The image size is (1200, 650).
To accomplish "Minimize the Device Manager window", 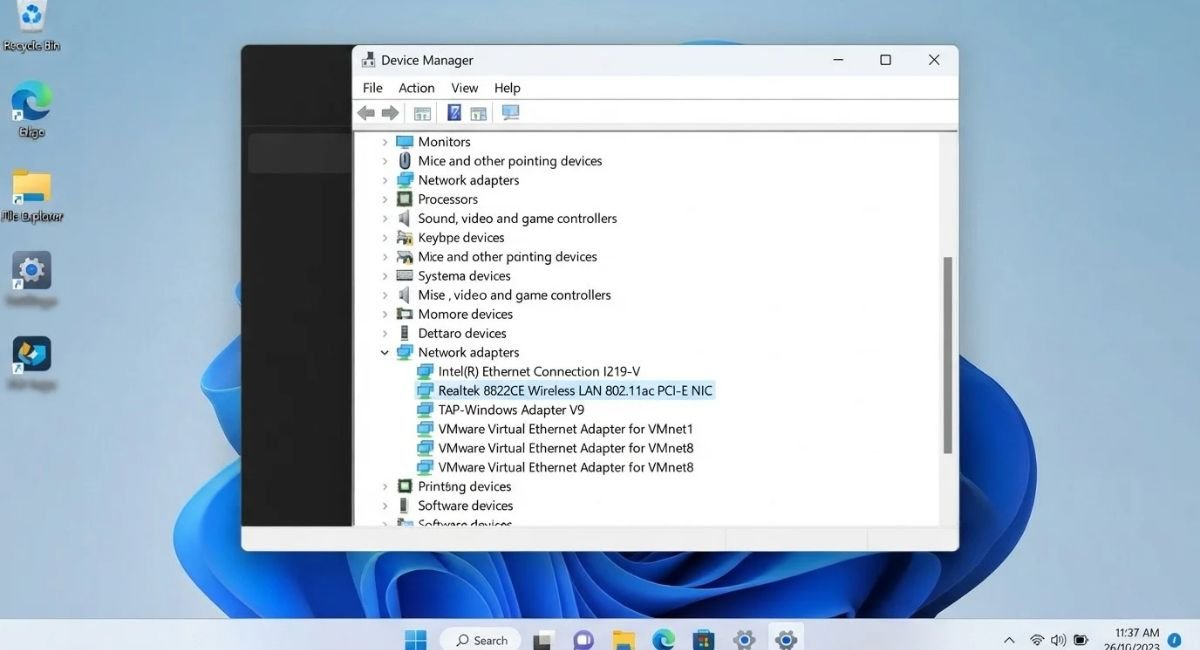I will tap(836, 60).
